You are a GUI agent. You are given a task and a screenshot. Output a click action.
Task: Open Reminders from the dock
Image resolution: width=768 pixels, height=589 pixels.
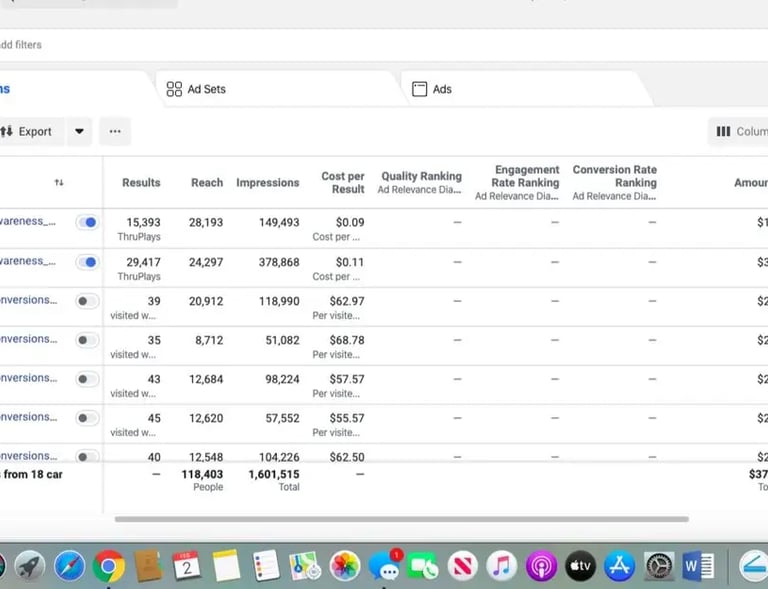(266, 566)
